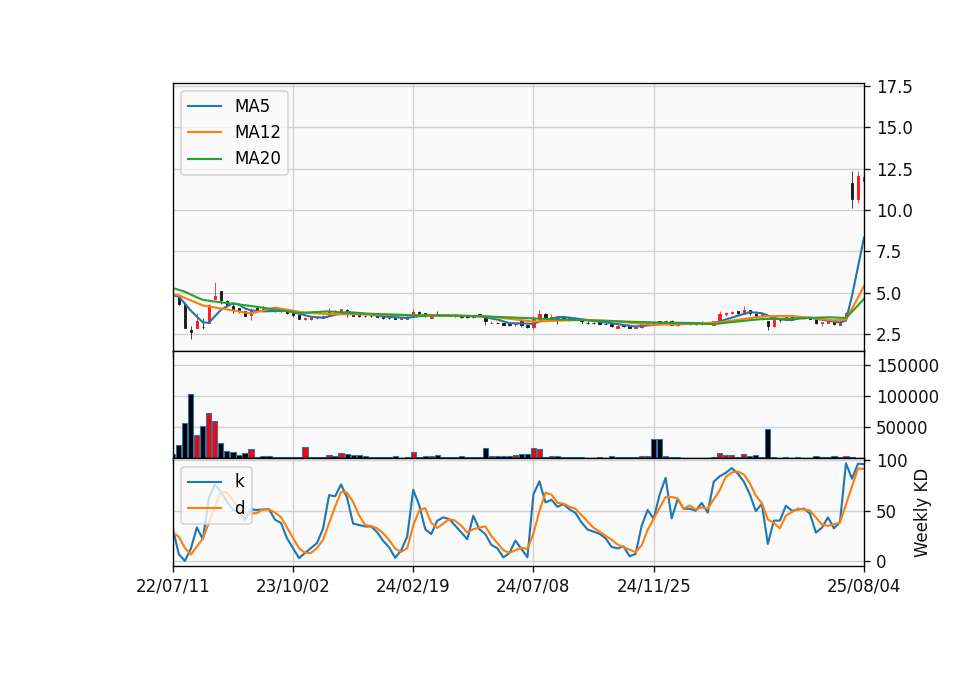Screen dimensions: 960x690
Task: Click the black candlestick near 11
Action: point(852,190)
